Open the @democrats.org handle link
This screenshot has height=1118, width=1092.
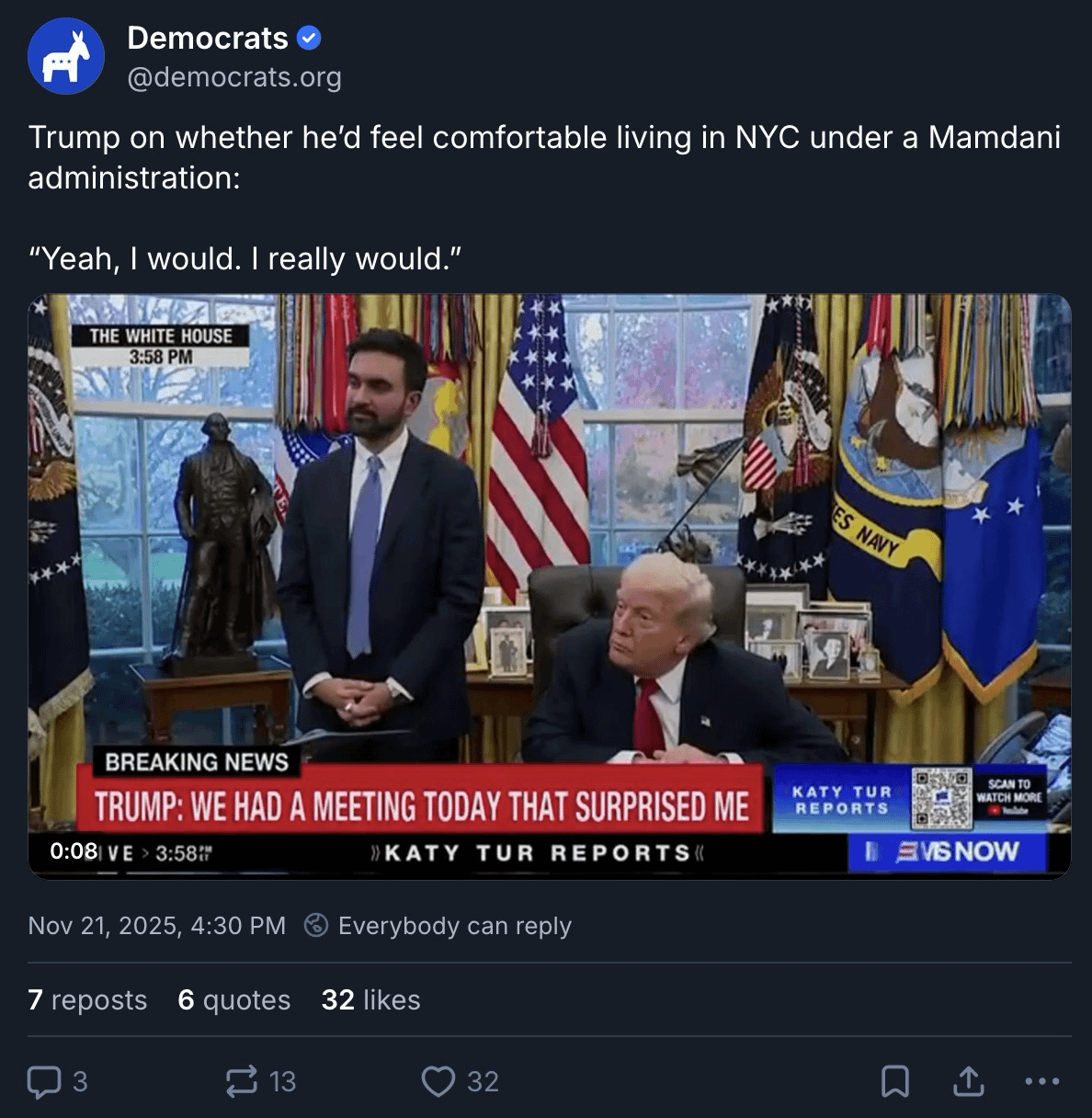click(x=233, y=77)
